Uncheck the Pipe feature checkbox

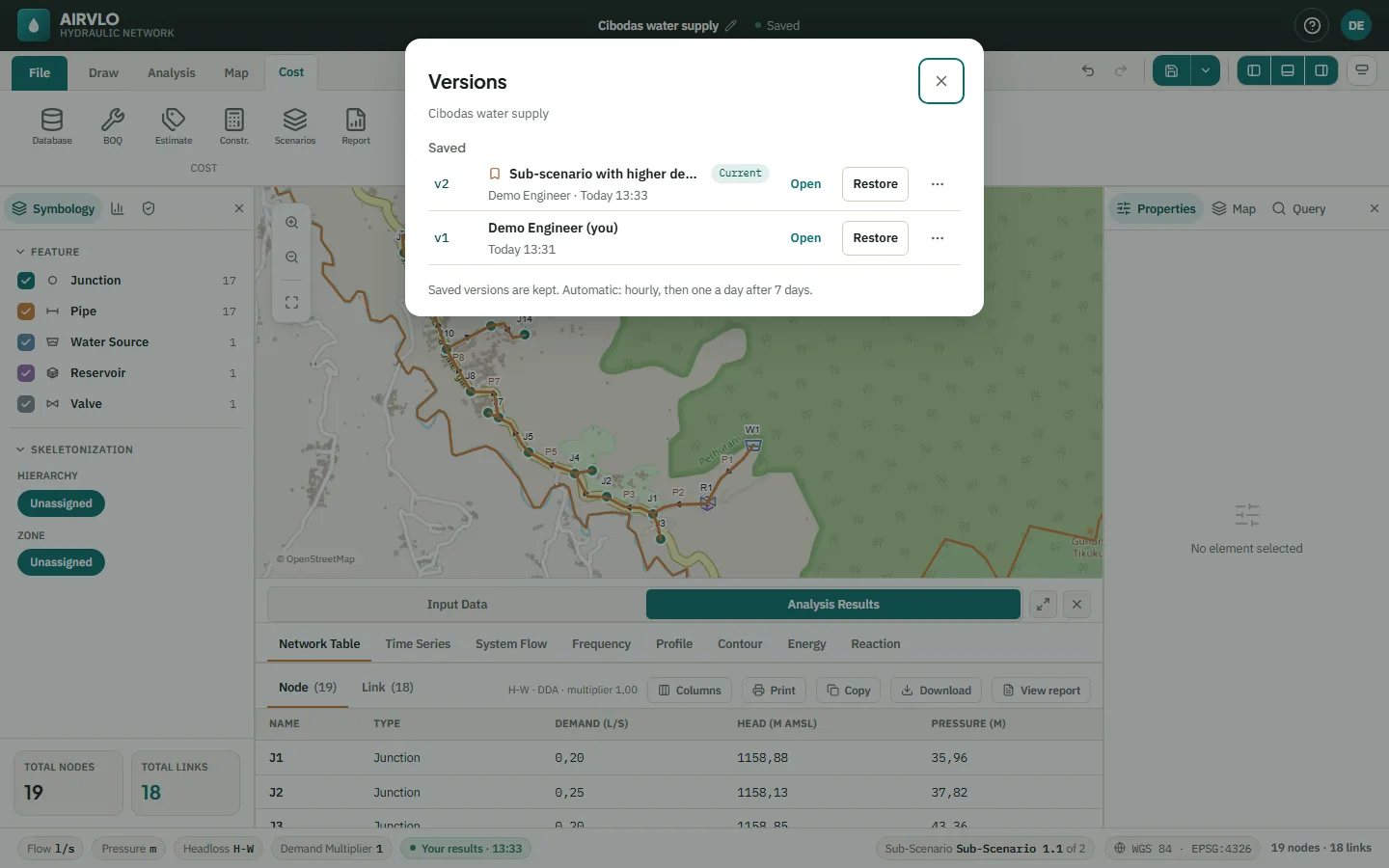coord(26,312)
